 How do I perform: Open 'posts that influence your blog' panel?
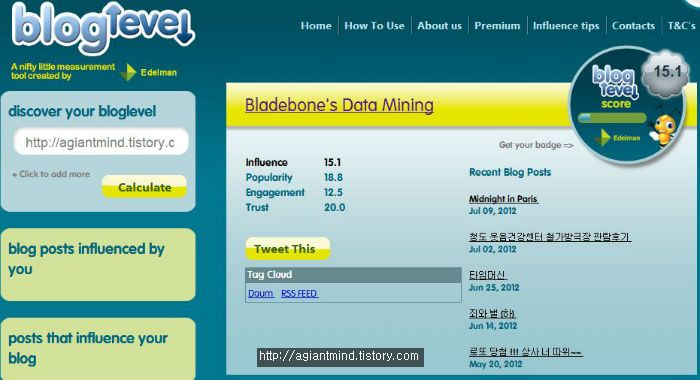pos(98,349)
